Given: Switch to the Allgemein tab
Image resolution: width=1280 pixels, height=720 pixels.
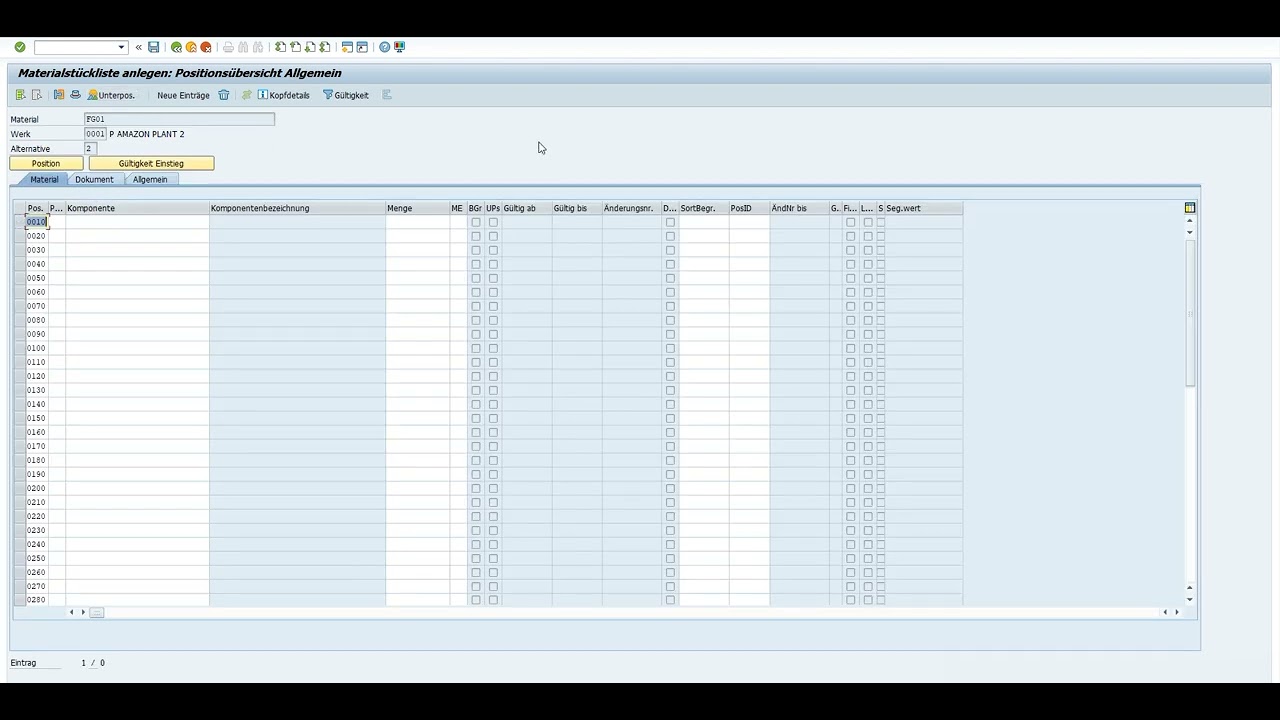Looking at the screenshot, I should click(x=150, y=179).
